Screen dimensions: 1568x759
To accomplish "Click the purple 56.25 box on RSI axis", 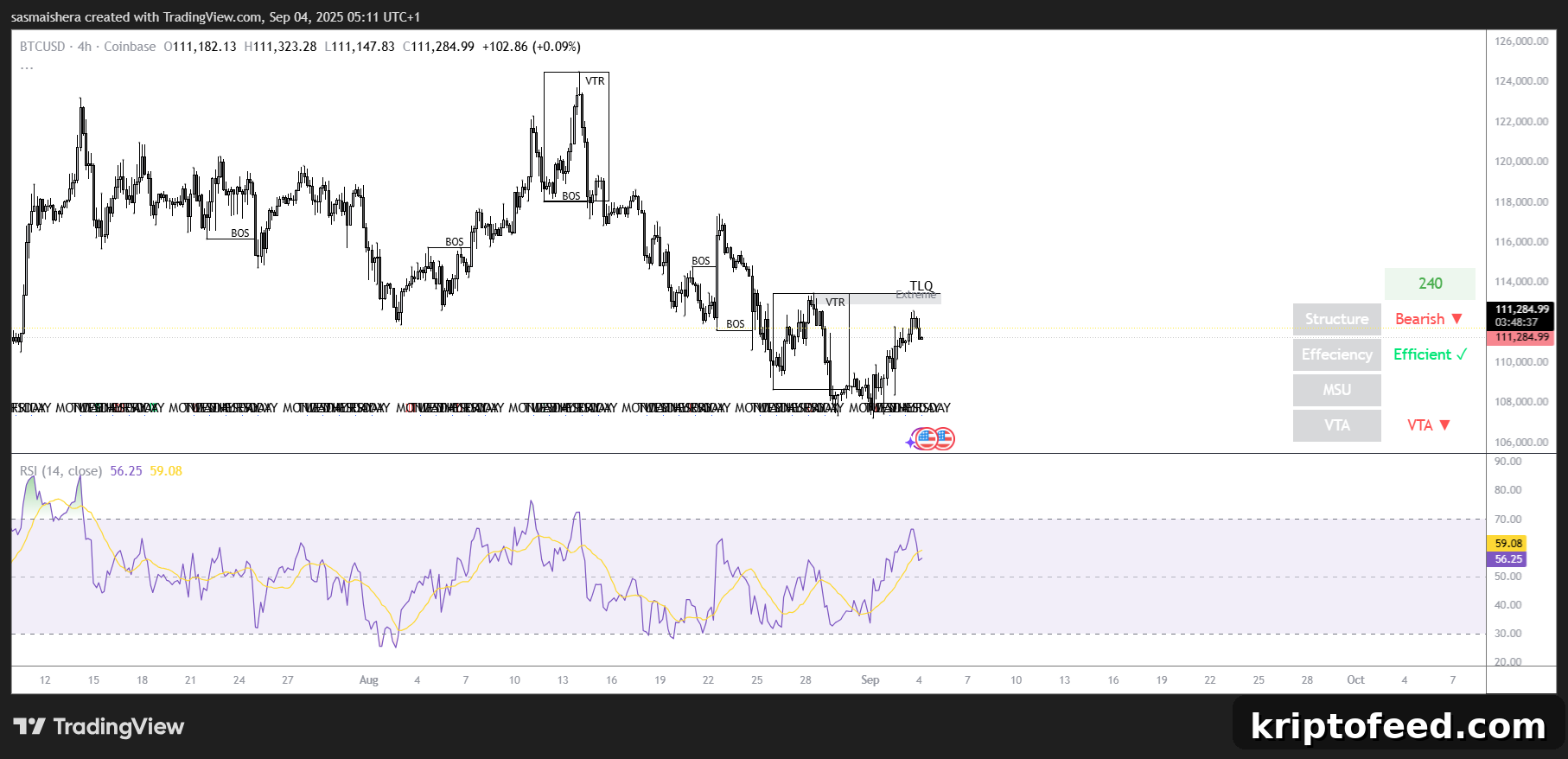I will click(1507, 559).
